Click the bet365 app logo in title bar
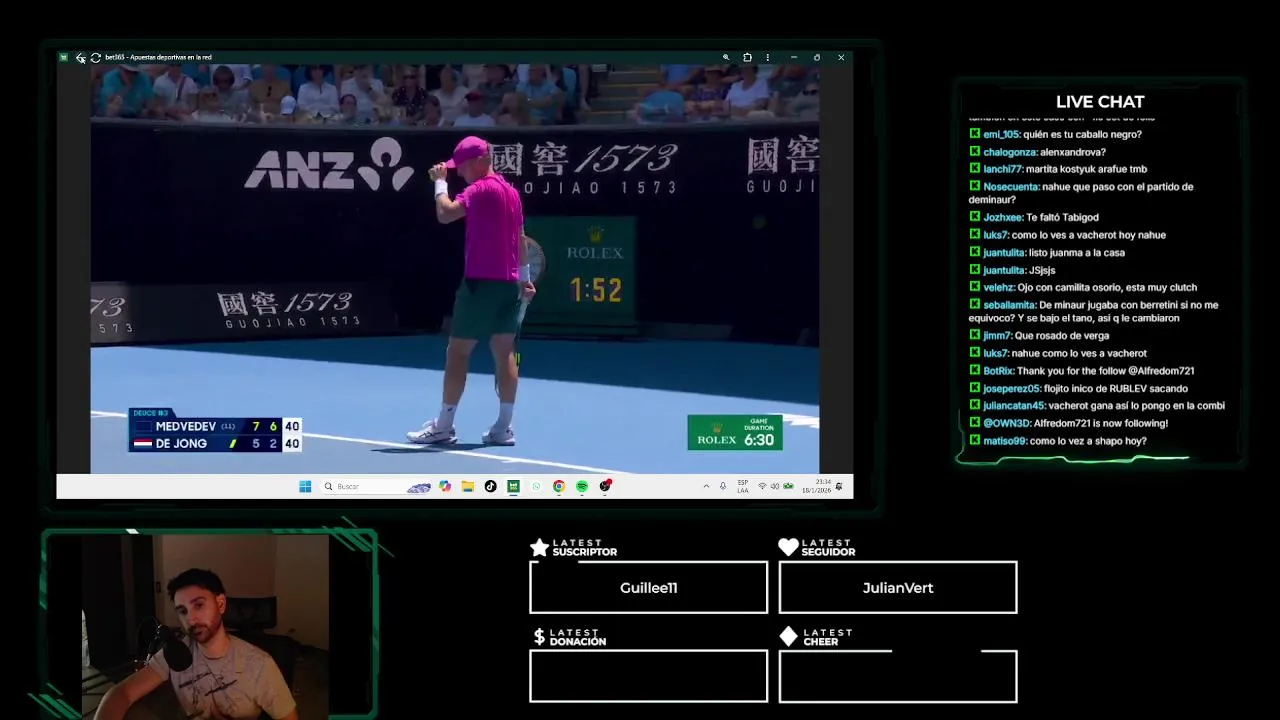Image resolution: width=1280 pixels, height=720 pixels. click(64, 58)
